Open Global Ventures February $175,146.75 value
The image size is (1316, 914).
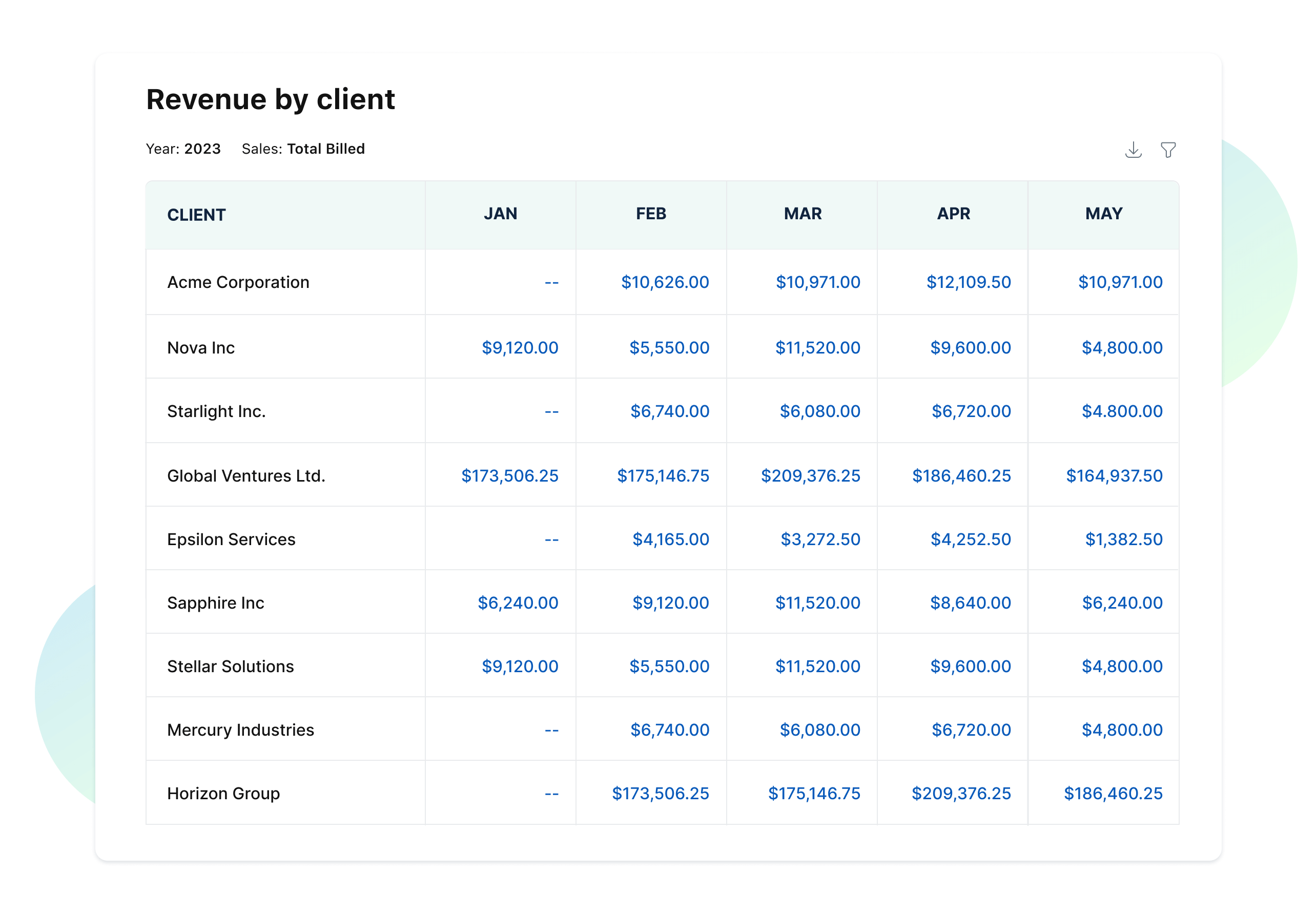coord(663,476)
